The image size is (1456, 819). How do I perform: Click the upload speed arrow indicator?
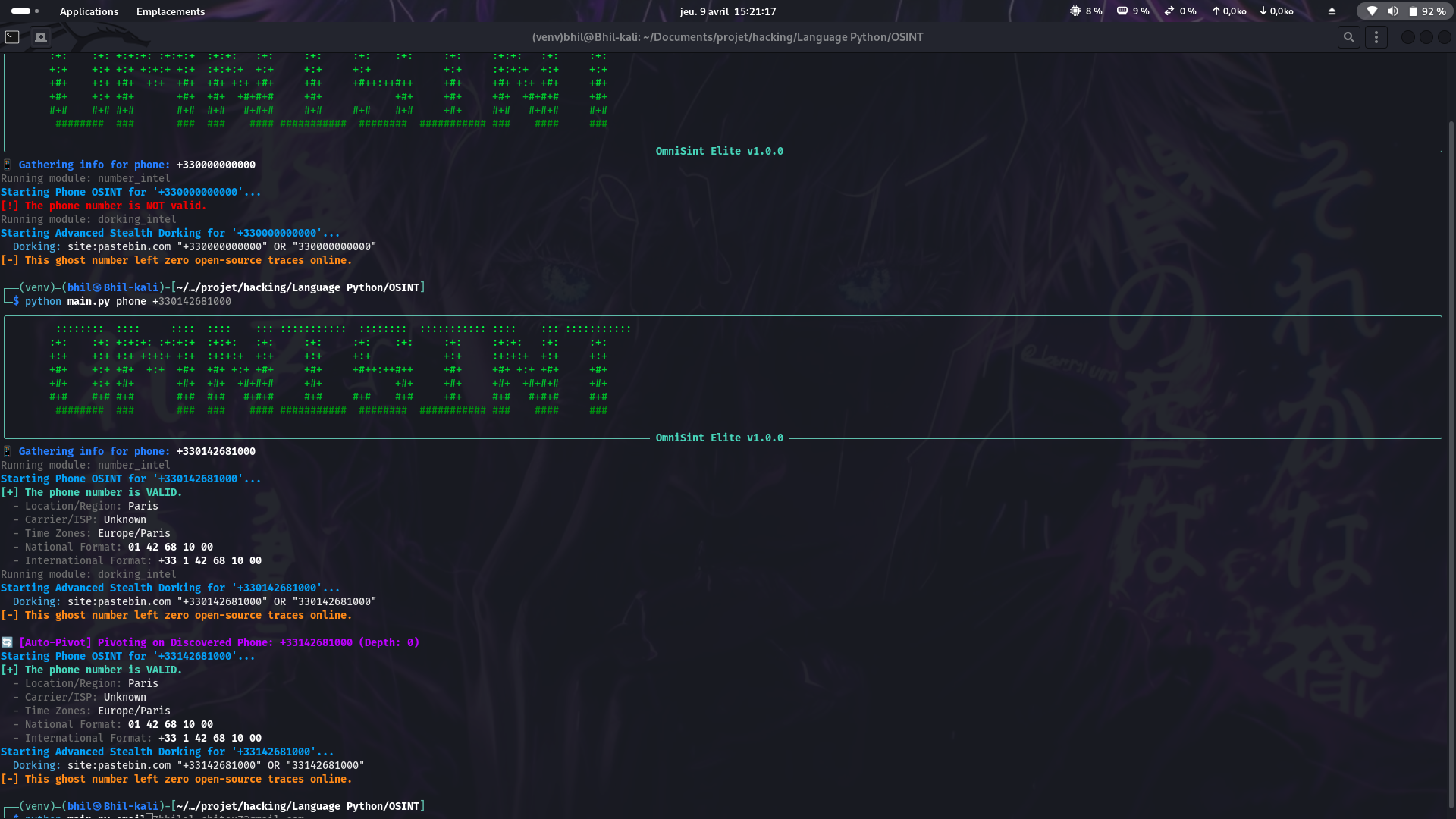(x=1216, y=11)
